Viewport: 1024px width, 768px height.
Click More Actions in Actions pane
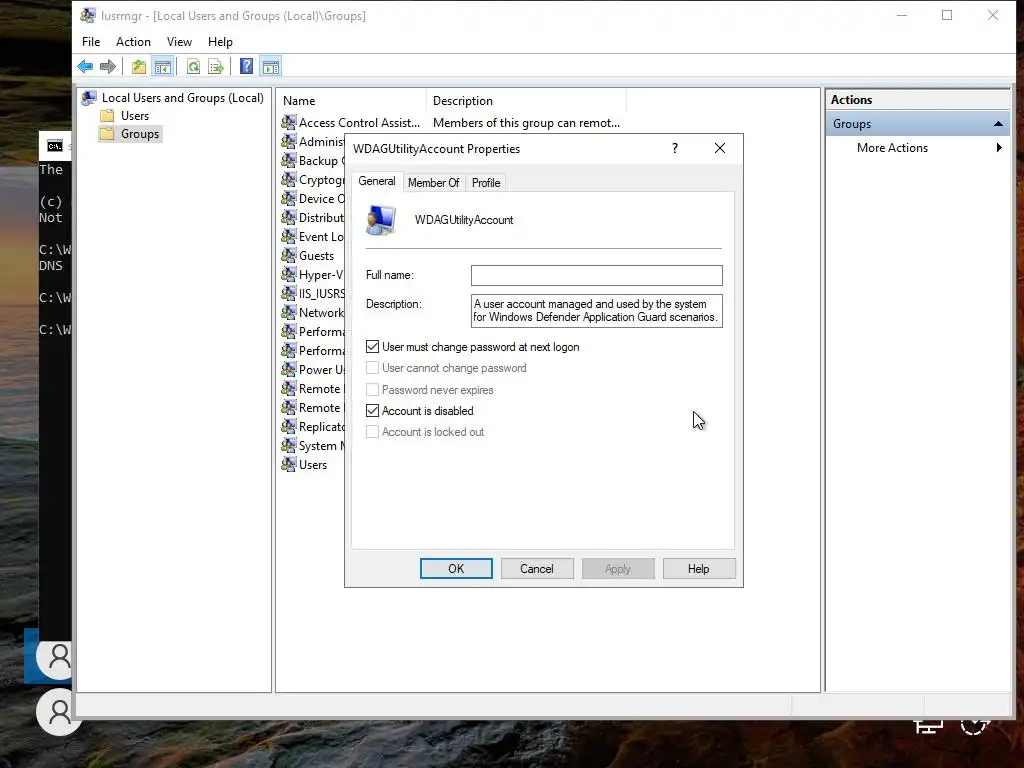pos(892,148)
